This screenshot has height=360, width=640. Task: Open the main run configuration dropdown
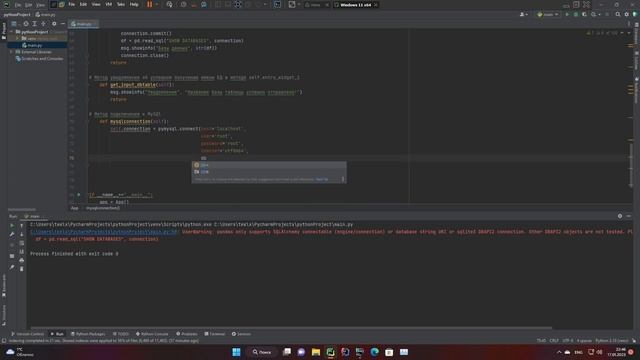point(548,14)
